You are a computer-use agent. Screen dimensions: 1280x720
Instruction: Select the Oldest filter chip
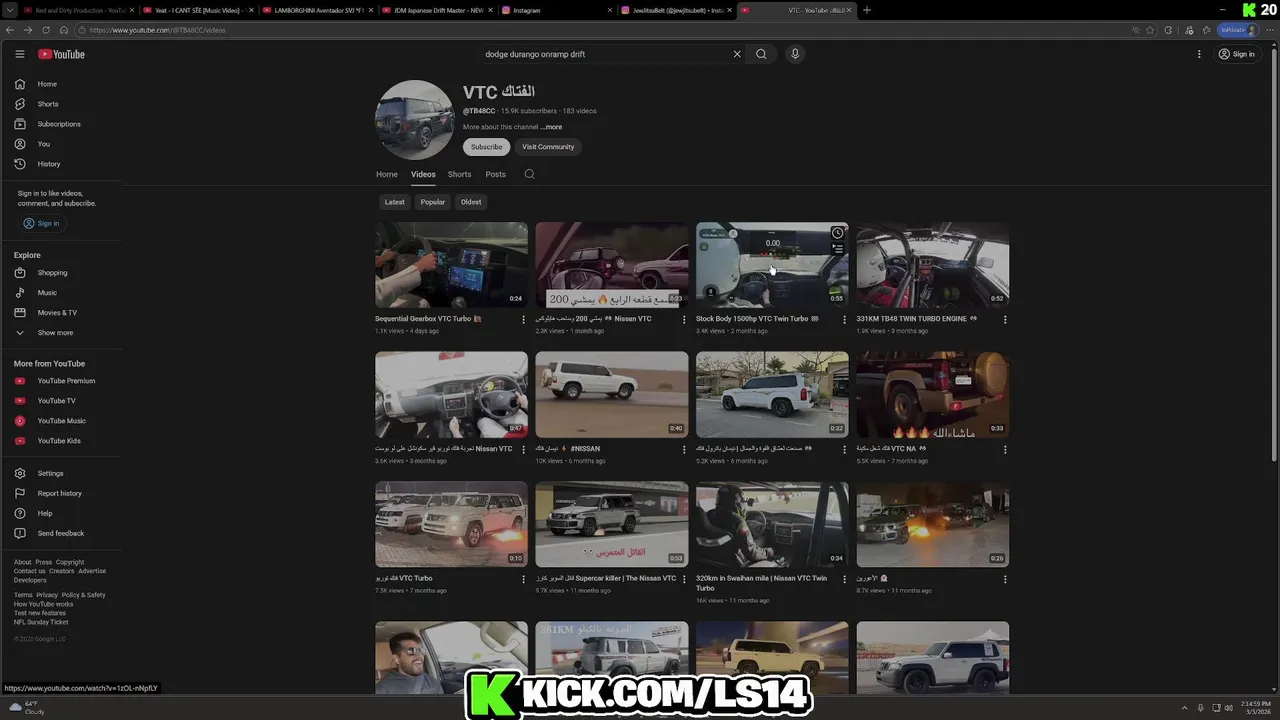[x=471, y=202]
